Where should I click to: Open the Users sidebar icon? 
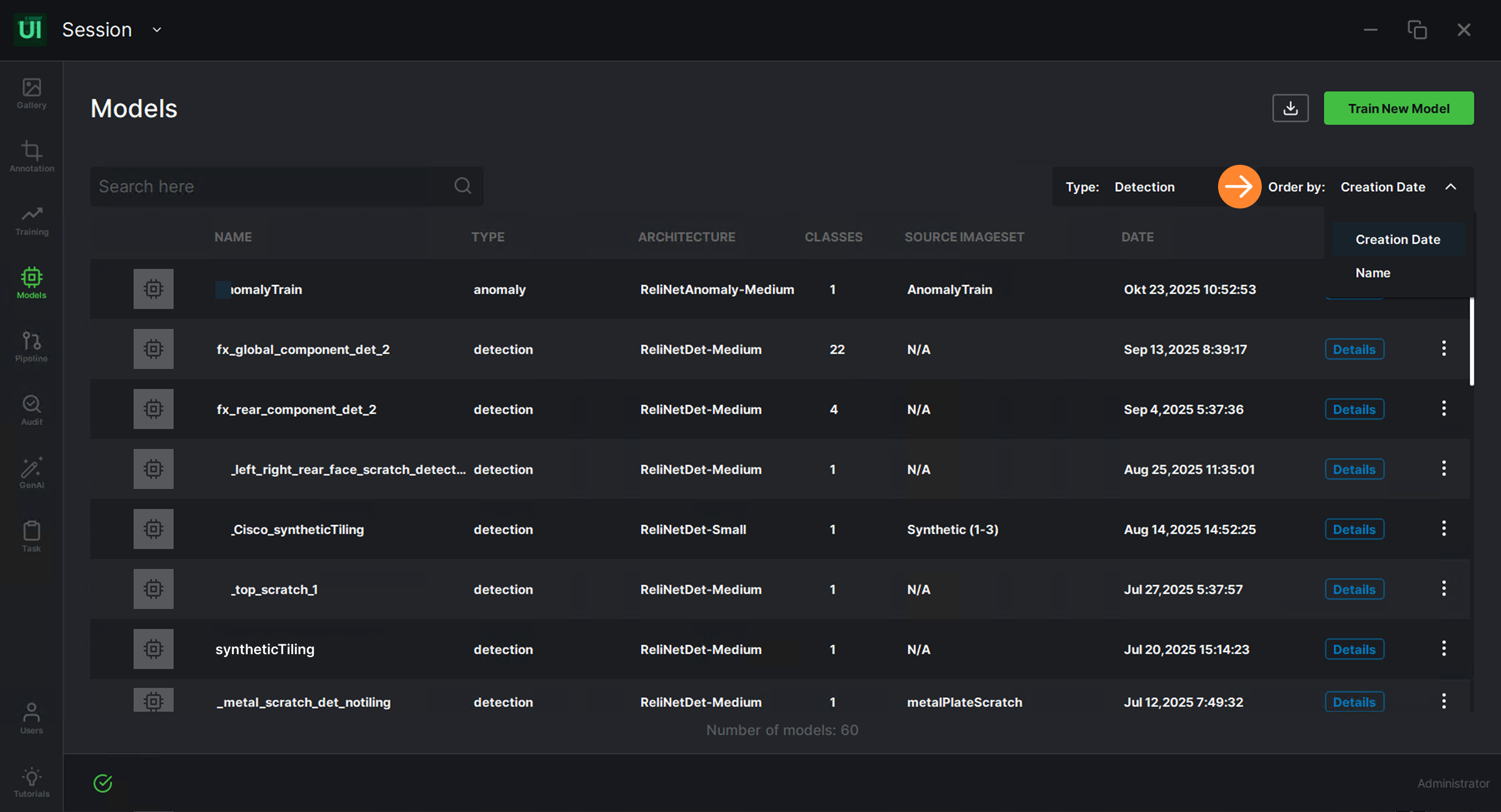coord(31,718)
